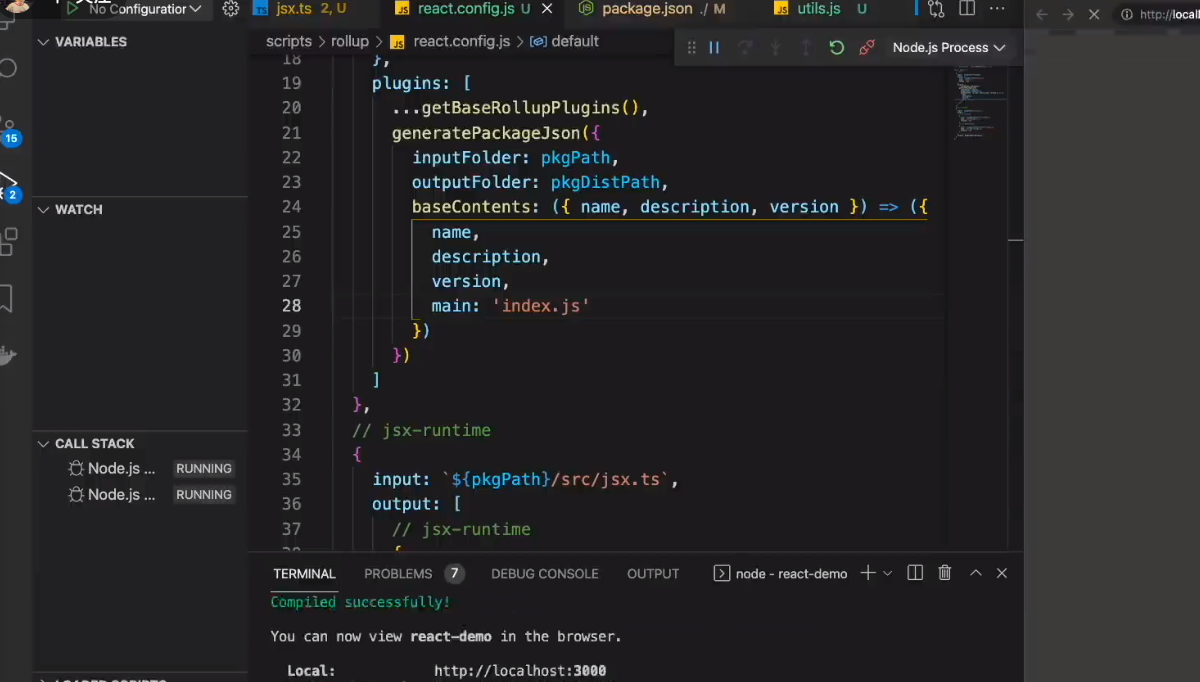Select the first Node.js call stack session
Image resolution: width=1200 pixels, height=682 pixels.
tap(150, 468)
